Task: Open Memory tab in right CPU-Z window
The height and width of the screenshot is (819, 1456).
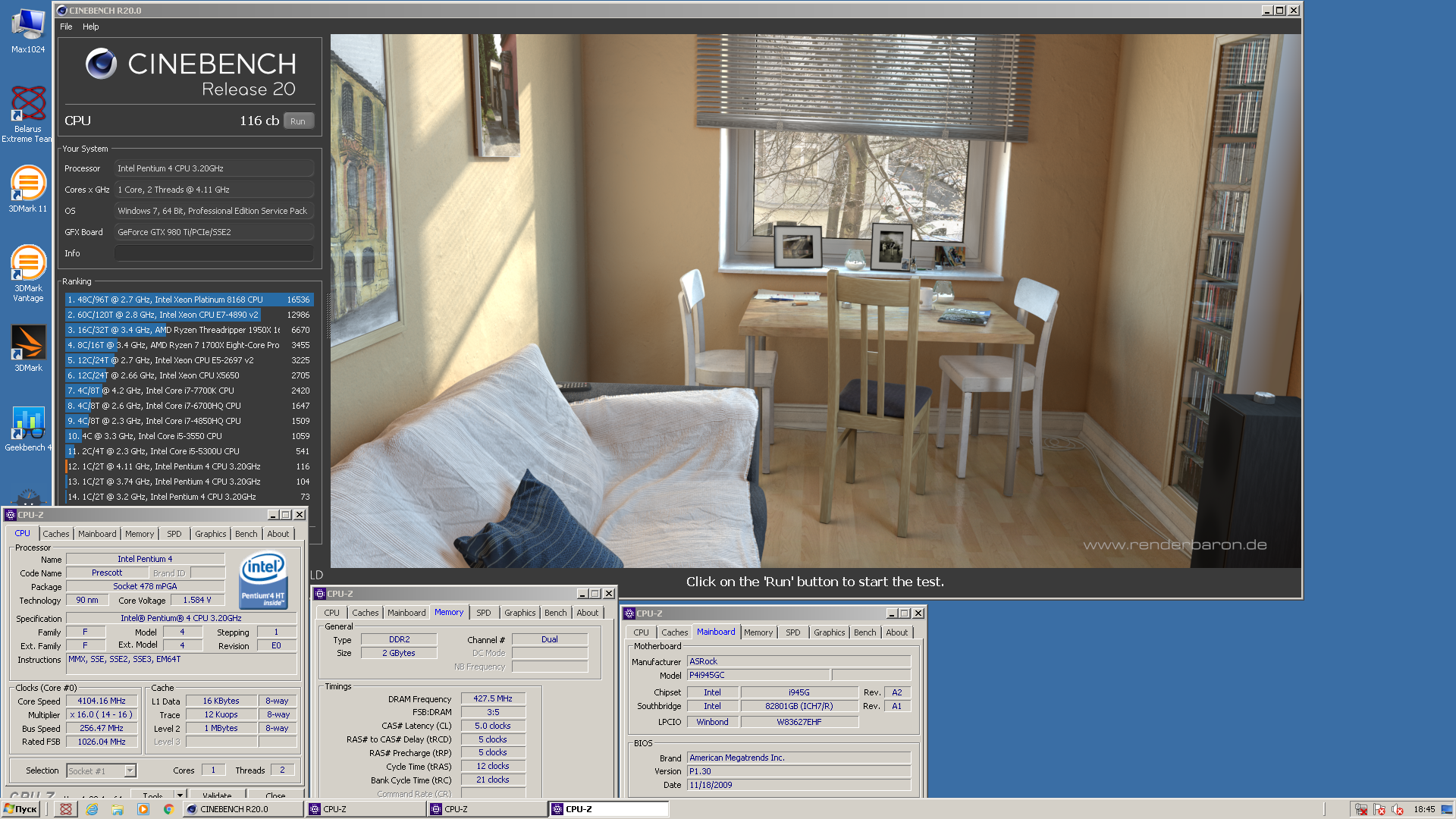Action: coord(758,632)
